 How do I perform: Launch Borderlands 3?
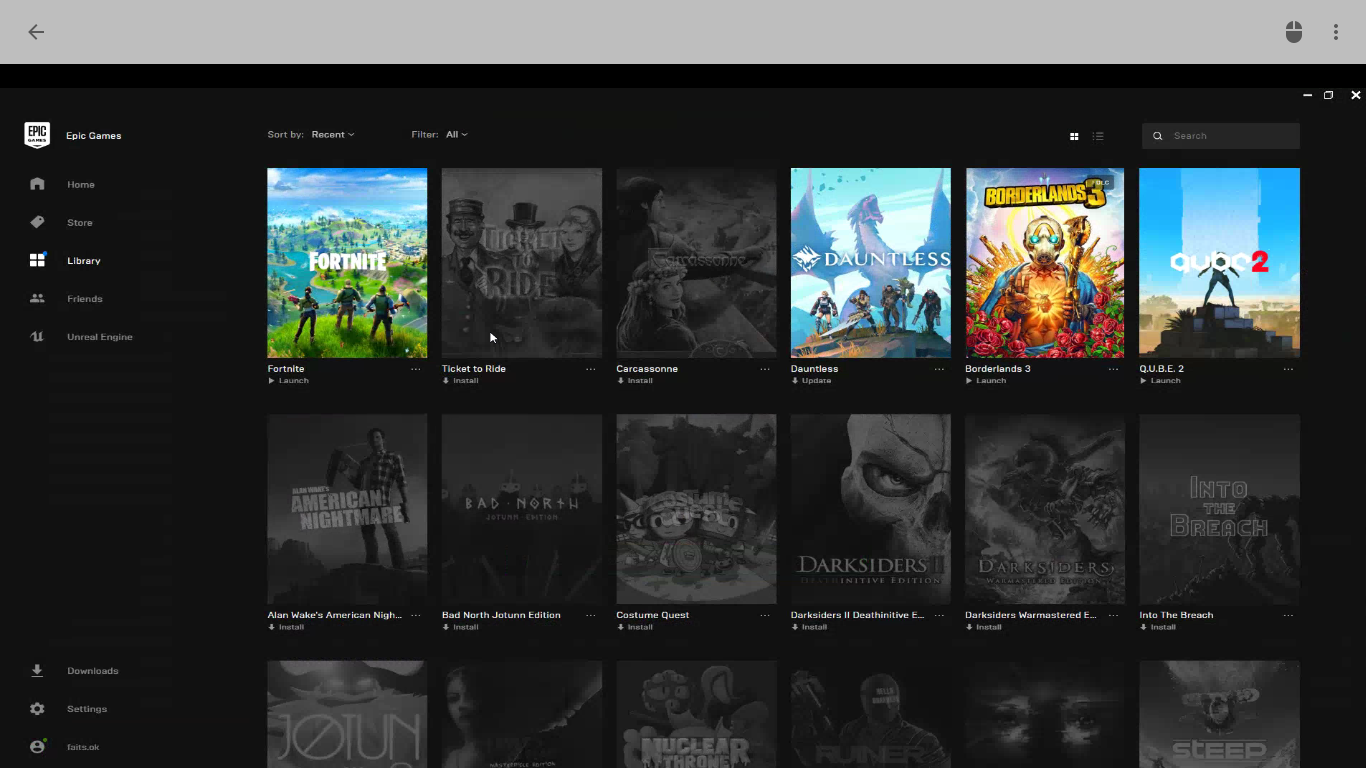(x=986, y=381)
